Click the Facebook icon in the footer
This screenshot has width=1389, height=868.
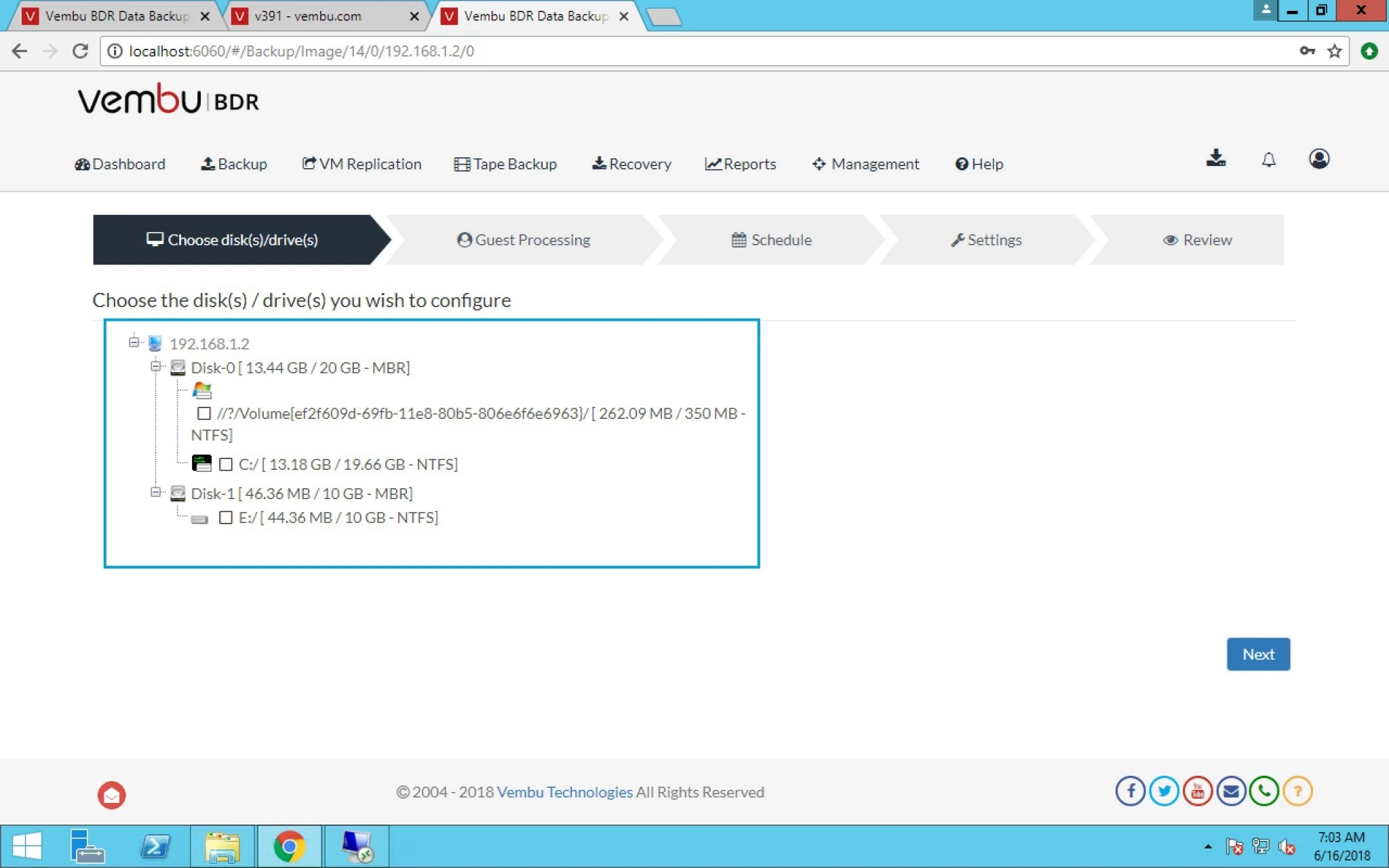[1131, 791]
